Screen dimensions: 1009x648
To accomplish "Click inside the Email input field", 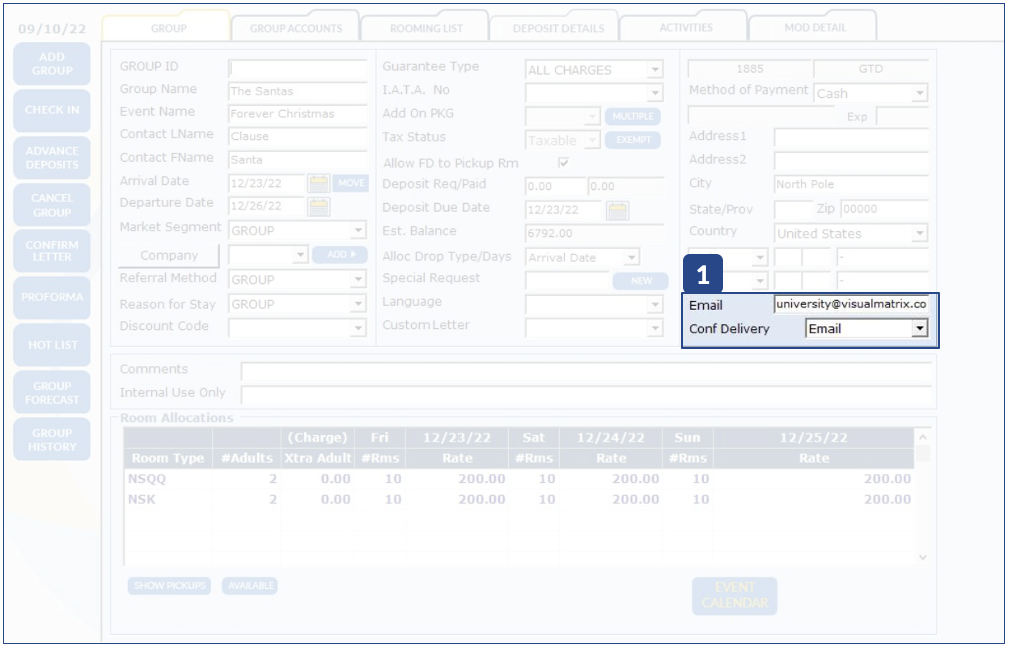I will (x=850, y=305).
